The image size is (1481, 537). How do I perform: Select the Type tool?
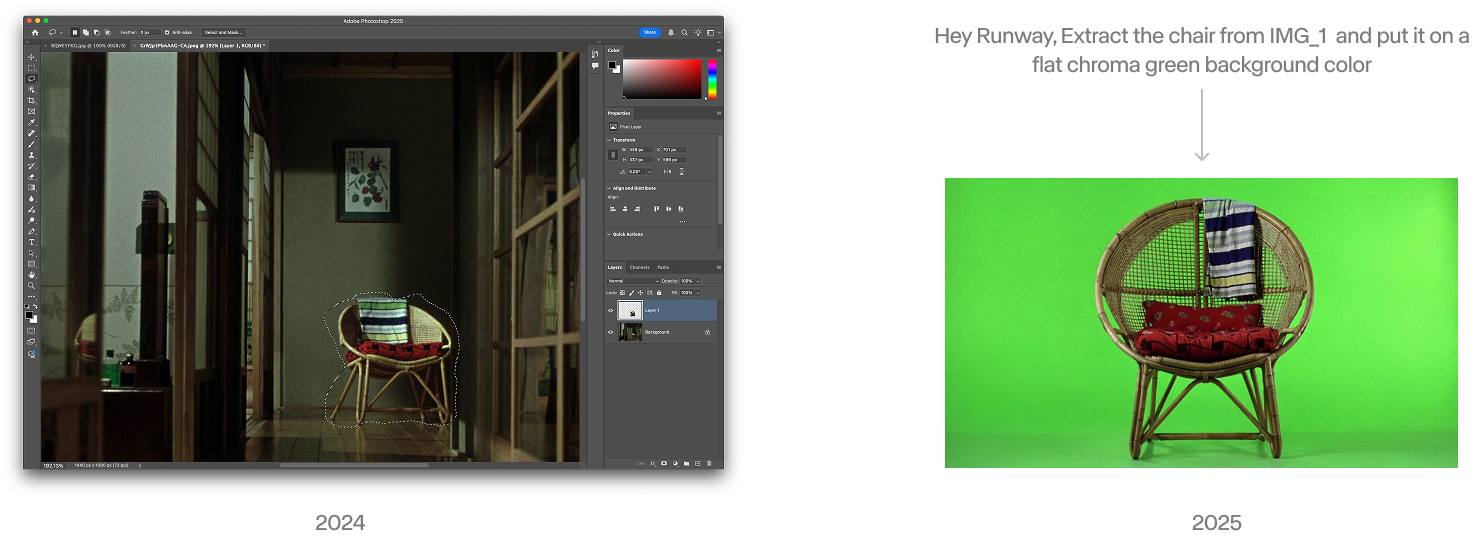point(31,242)
